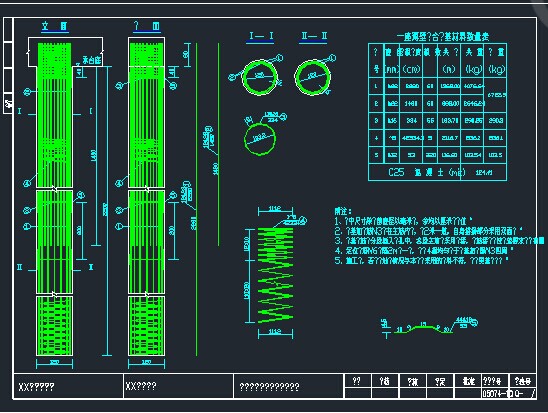Select the "334" length value in table
The height and width of the screenshot is (413, 548).
[x=412, y=121]
